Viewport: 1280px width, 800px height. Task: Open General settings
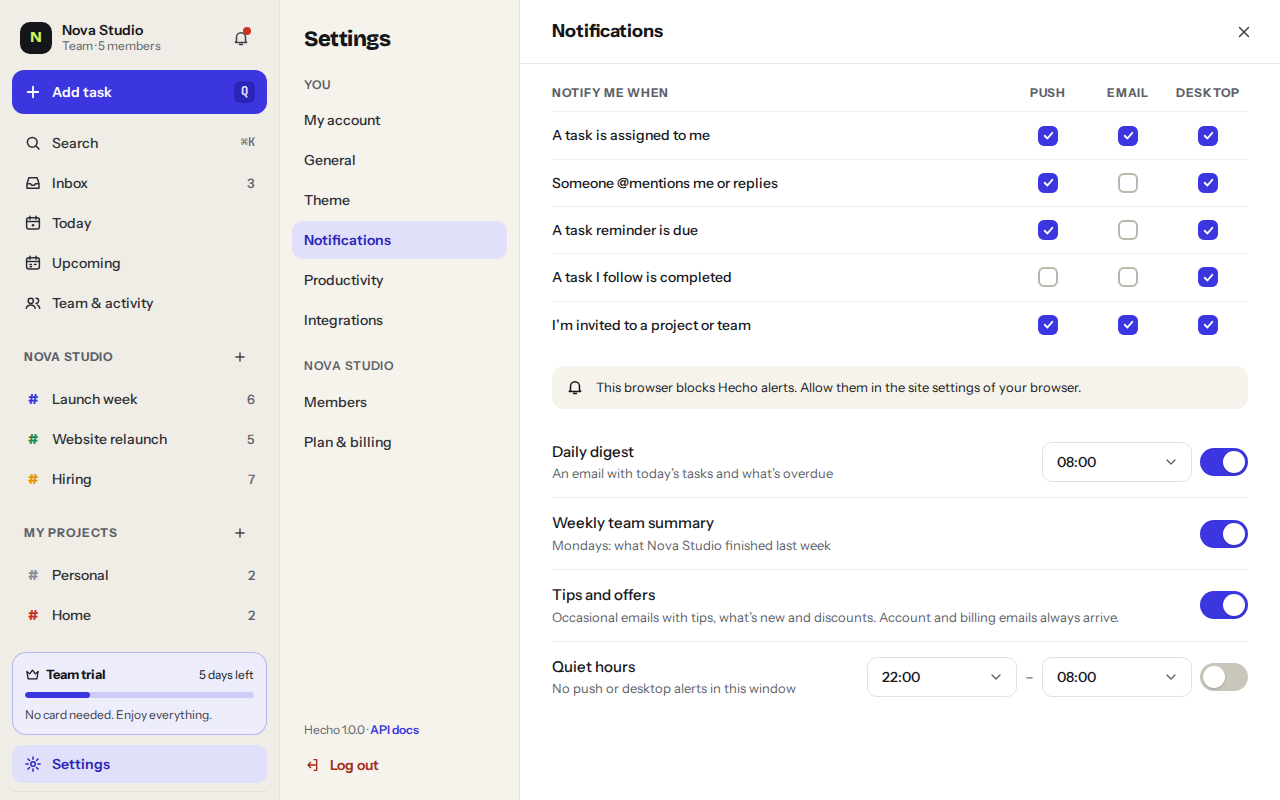point(399,160)
